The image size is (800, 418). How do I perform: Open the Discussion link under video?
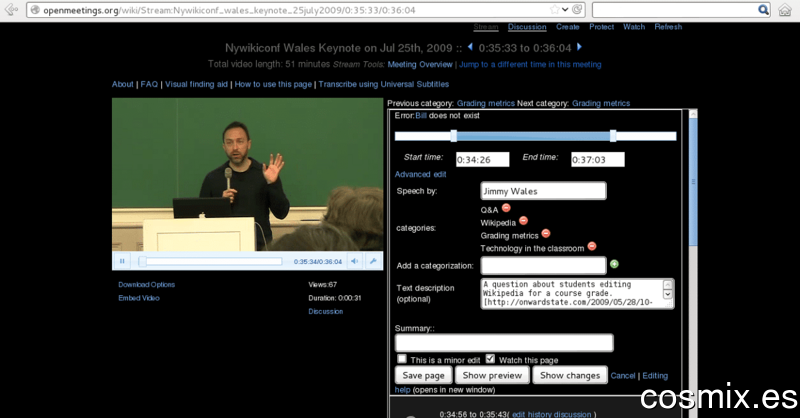326,311
